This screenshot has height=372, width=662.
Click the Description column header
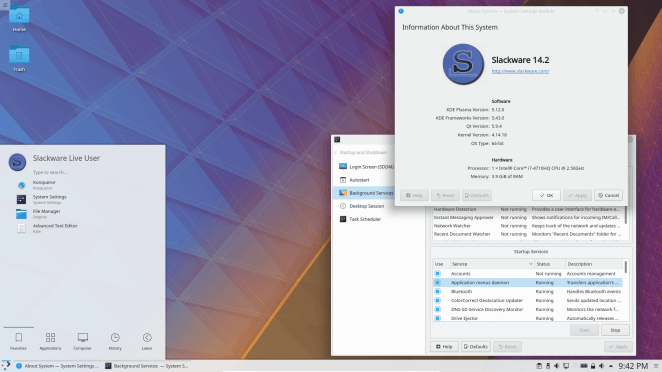pos(594,264)
